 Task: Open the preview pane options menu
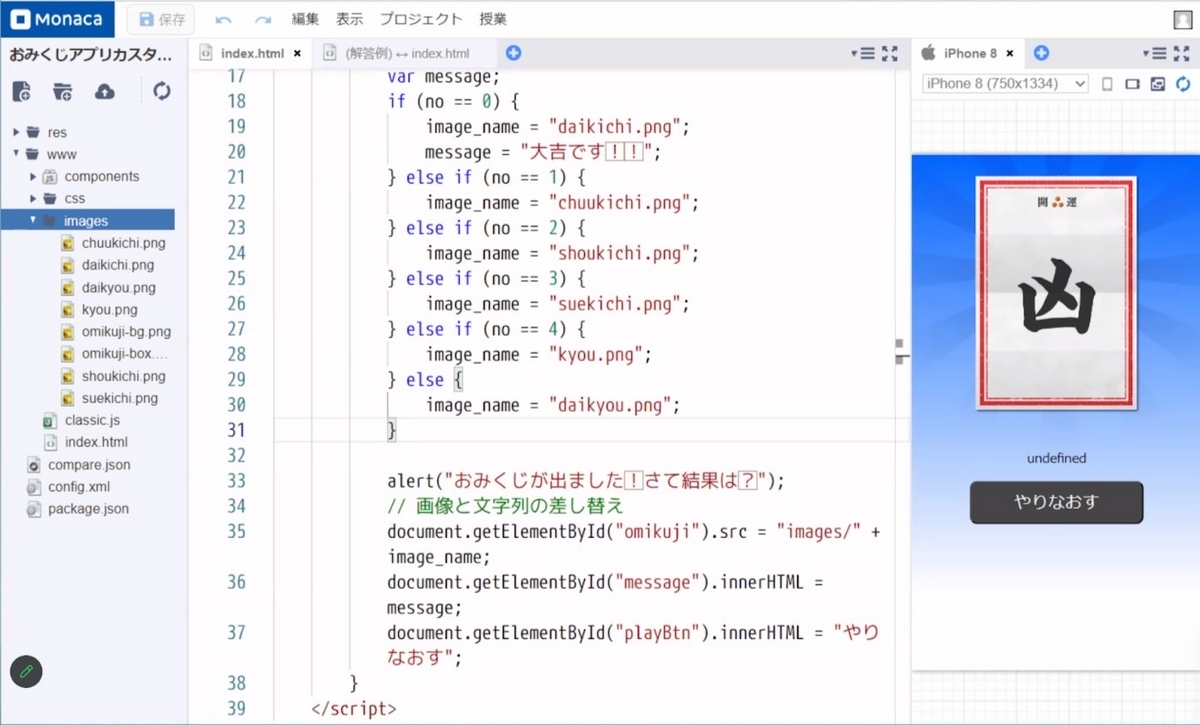[x=1155, y=53]
